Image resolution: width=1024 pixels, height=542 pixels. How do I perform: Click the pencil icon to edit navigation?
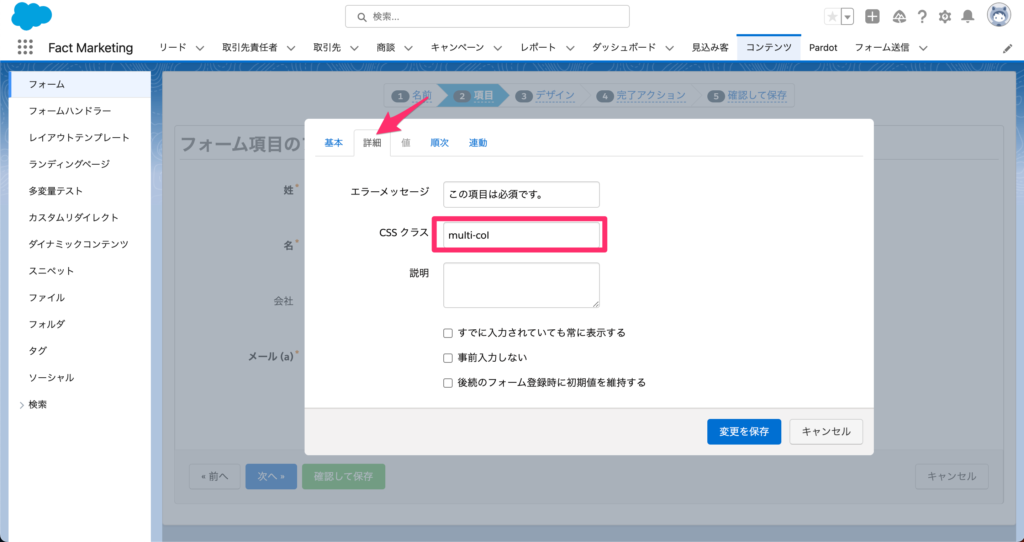1008,48
